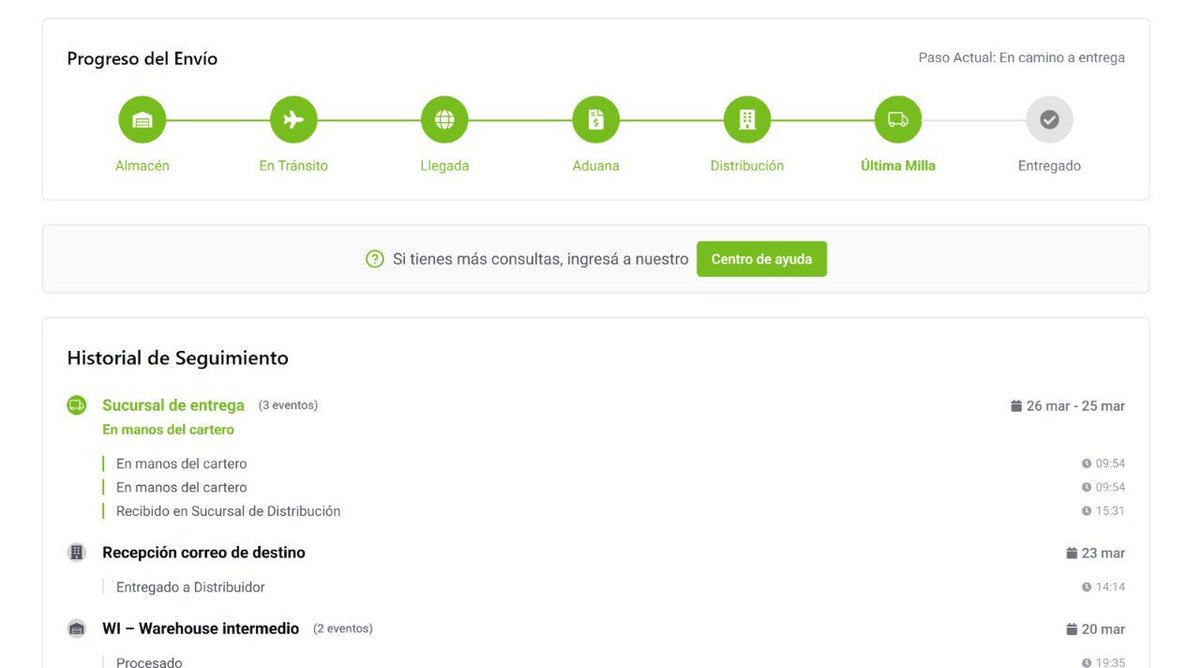Click the (2 eventos) count label

pos(343,629)
